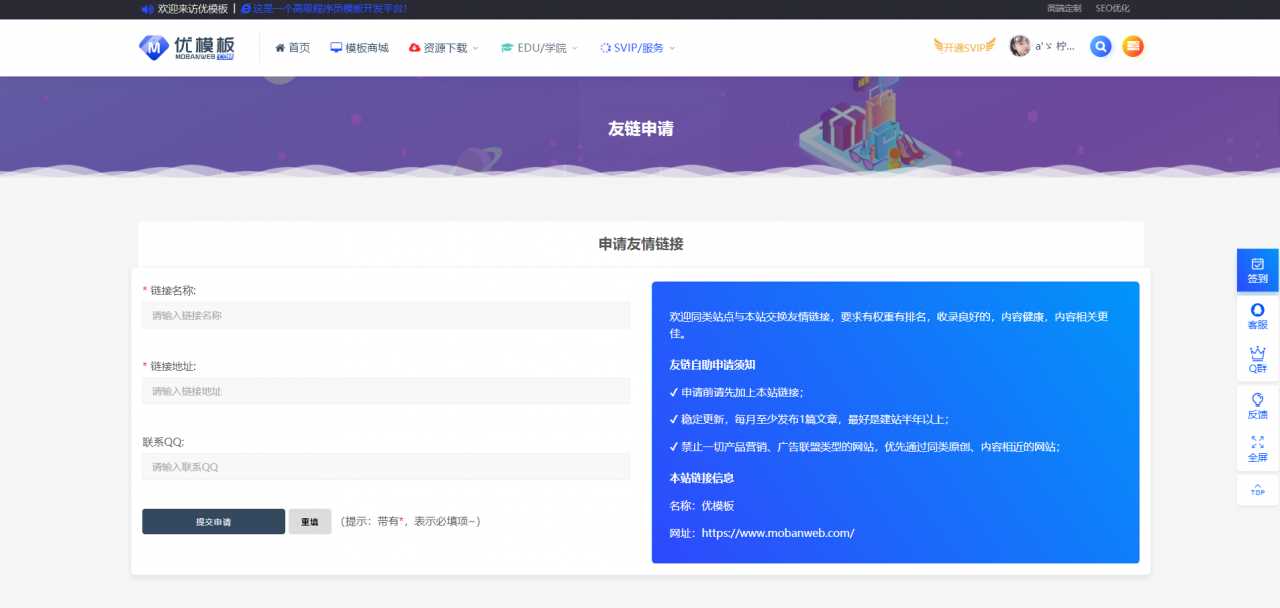Select 模板商城 from the navigation bar
The height and width of the screenshot is (608, 1280).
(x=360, y=46)
